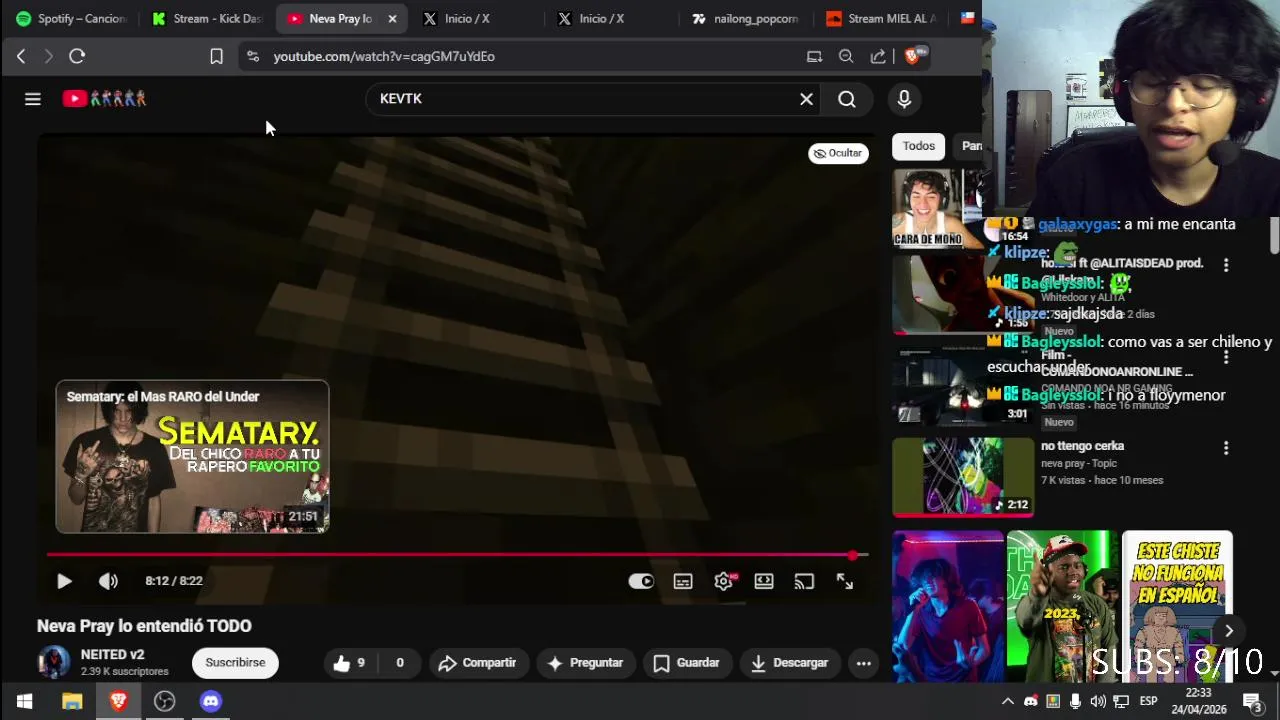Open options for the COMANDONOANRONLINE video
The image size is (1280, 720).
pos(1226,357)
